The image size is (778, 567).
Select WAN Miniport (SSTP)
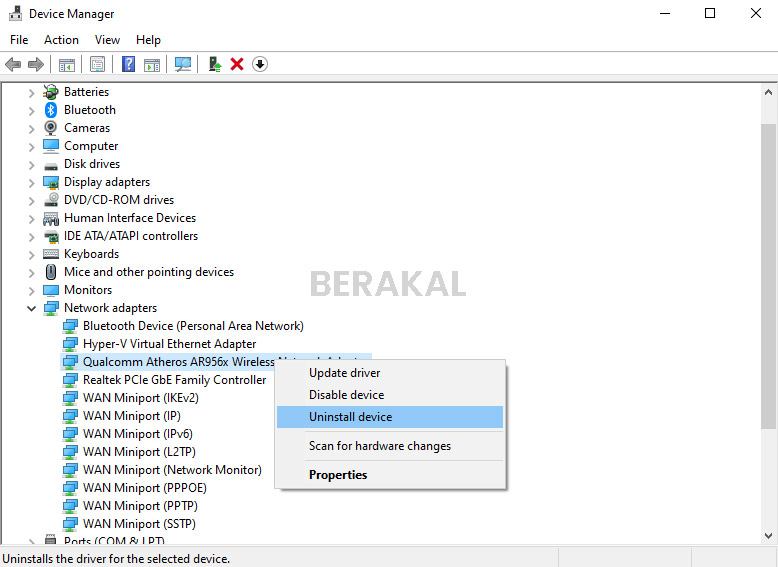pos(139,524)
